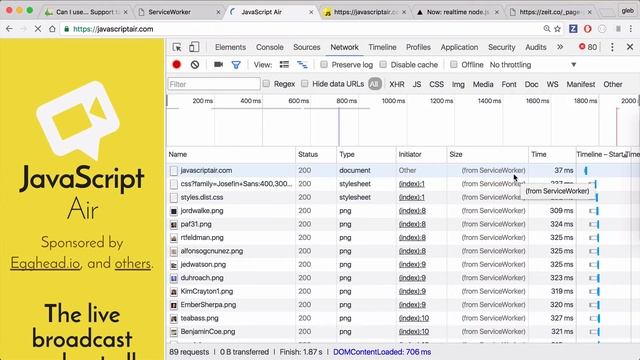Click the waterfall bar for paf31.png
640x360 pixels.
click(x=594, y=224)
